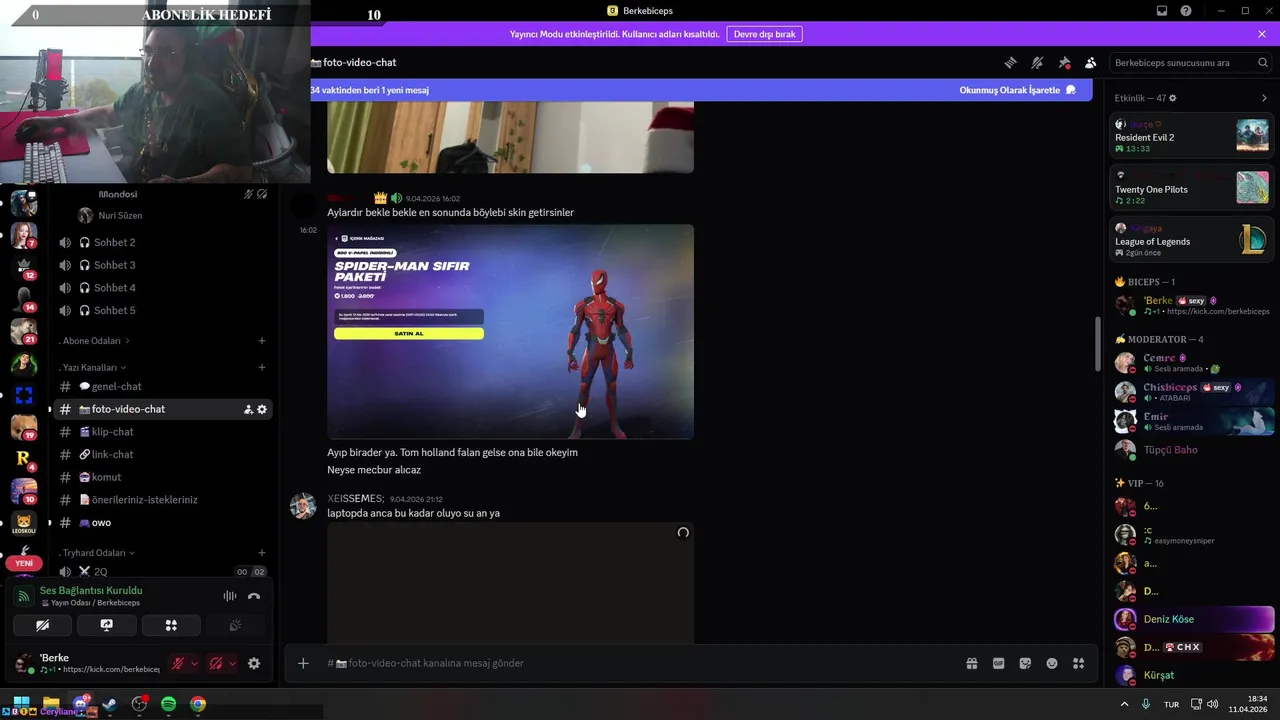Add channel to Yazı Kanalları with plus
1280x720 pixels.
click(x=262, y=367)
